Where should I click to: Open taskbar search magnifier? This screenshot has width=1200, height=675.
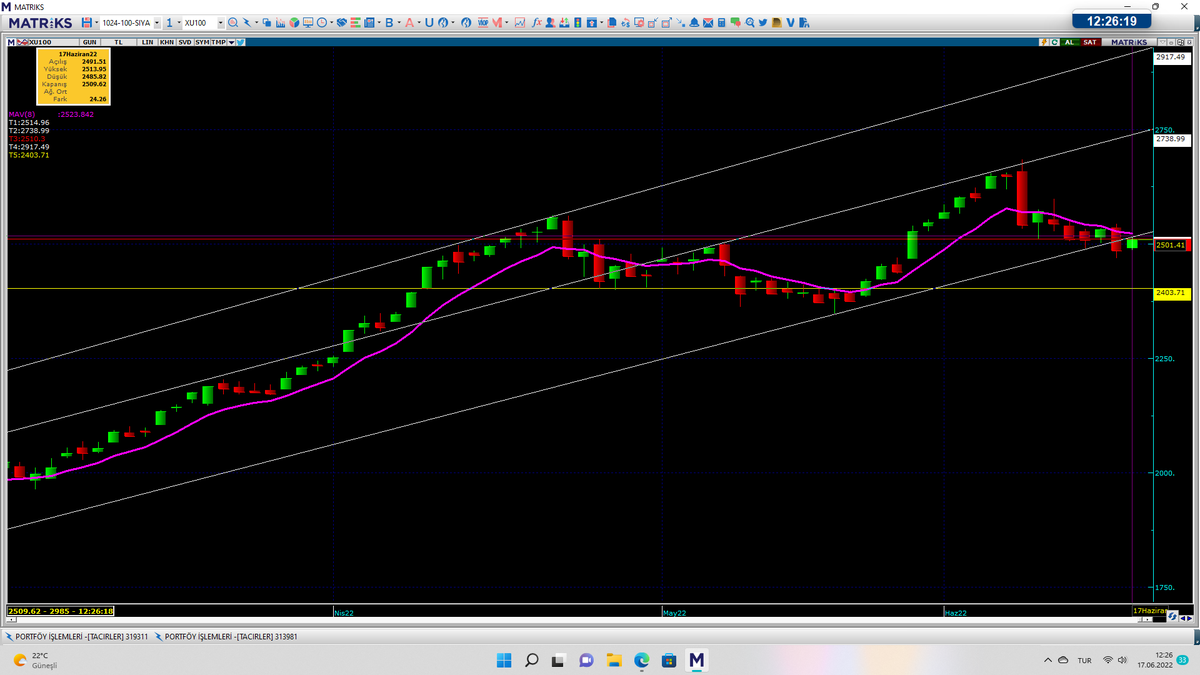point(531,660)
